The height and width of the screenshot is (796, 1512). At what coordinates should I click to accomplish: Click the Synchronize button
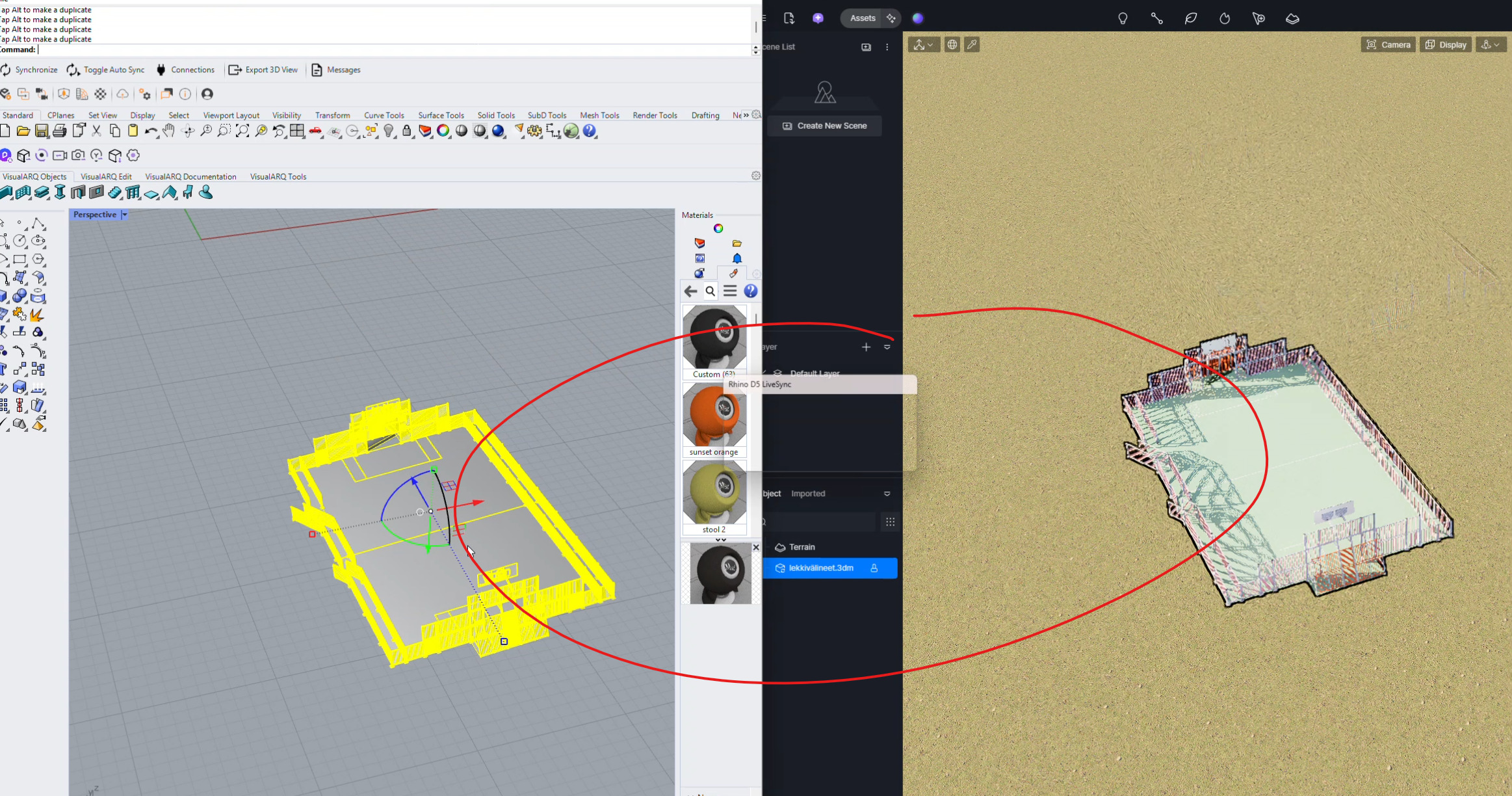29,70
